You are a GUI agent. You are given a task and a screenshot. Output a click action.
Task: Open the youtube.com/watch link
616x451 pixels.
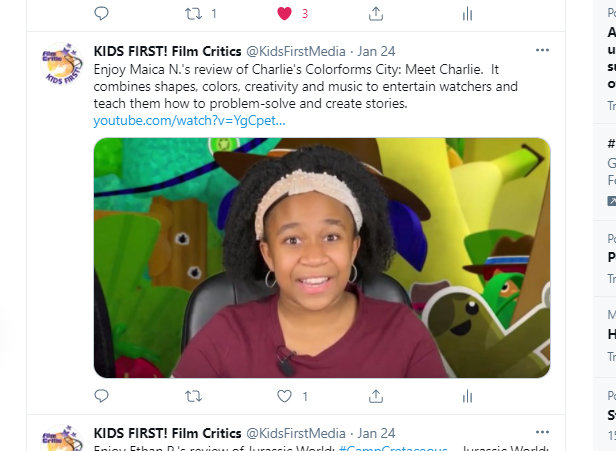pos(189,121)
